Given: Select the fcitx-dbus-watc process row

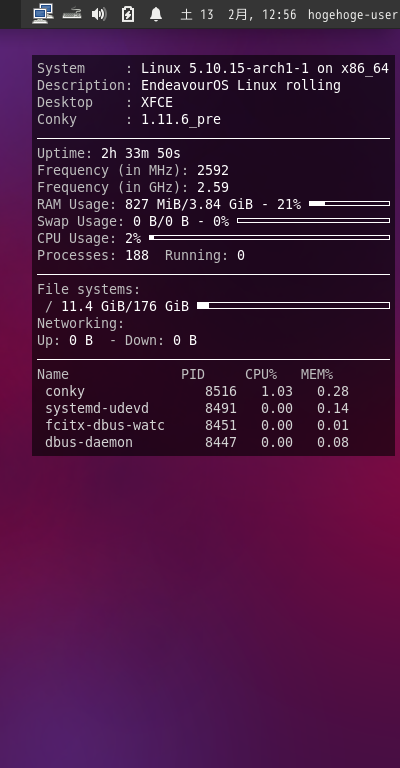Looking at the screenshot, I should 197,425.
